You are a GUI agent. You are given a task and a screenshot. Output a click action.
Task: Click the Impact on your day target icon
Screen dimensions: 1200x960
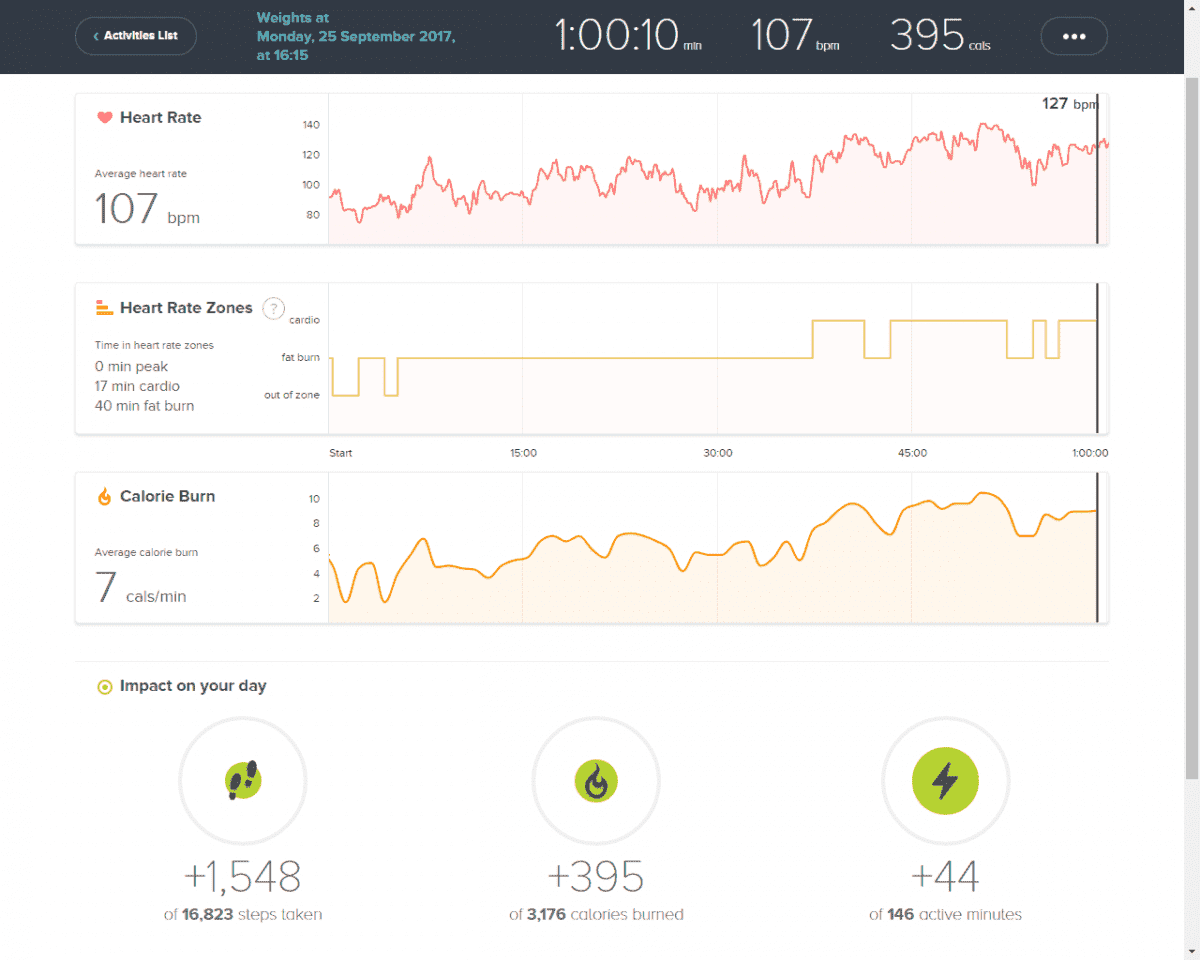(x=104, y=687)
